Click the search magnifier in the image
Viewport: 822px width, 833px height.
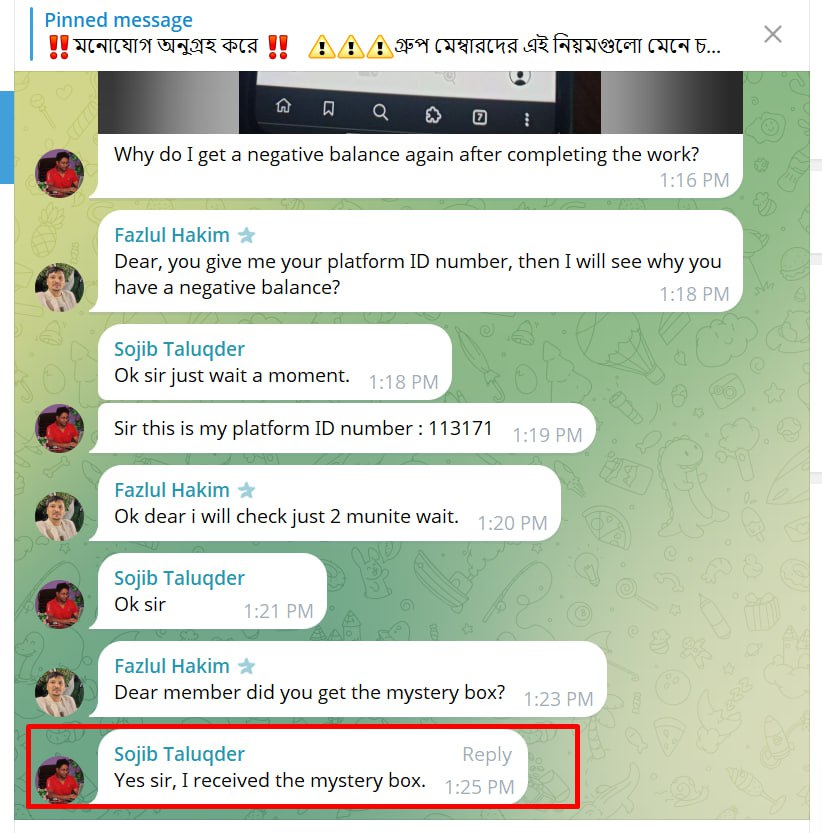point(380,112)
